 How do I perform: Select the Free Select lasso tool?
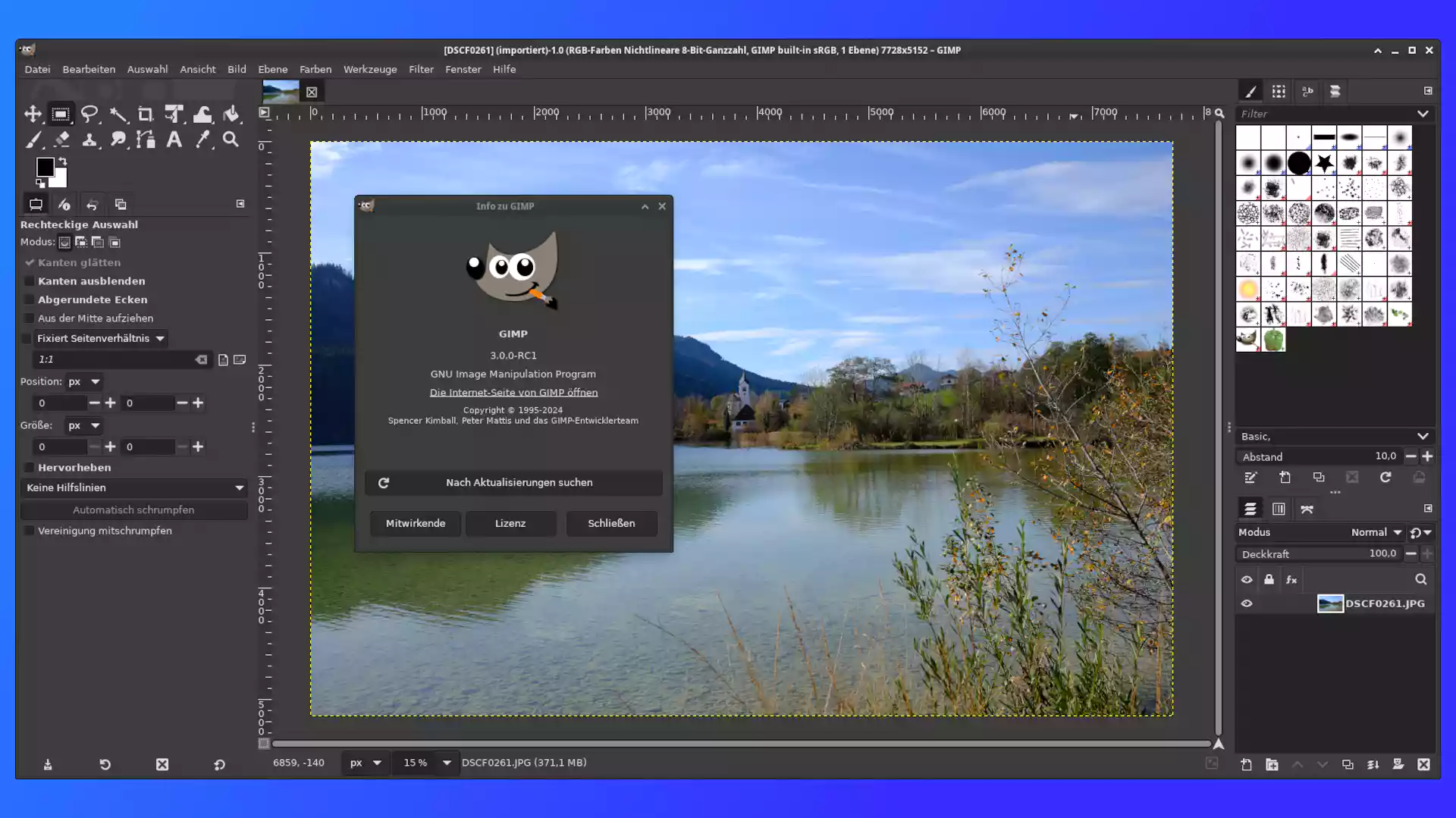pos(89,114)
